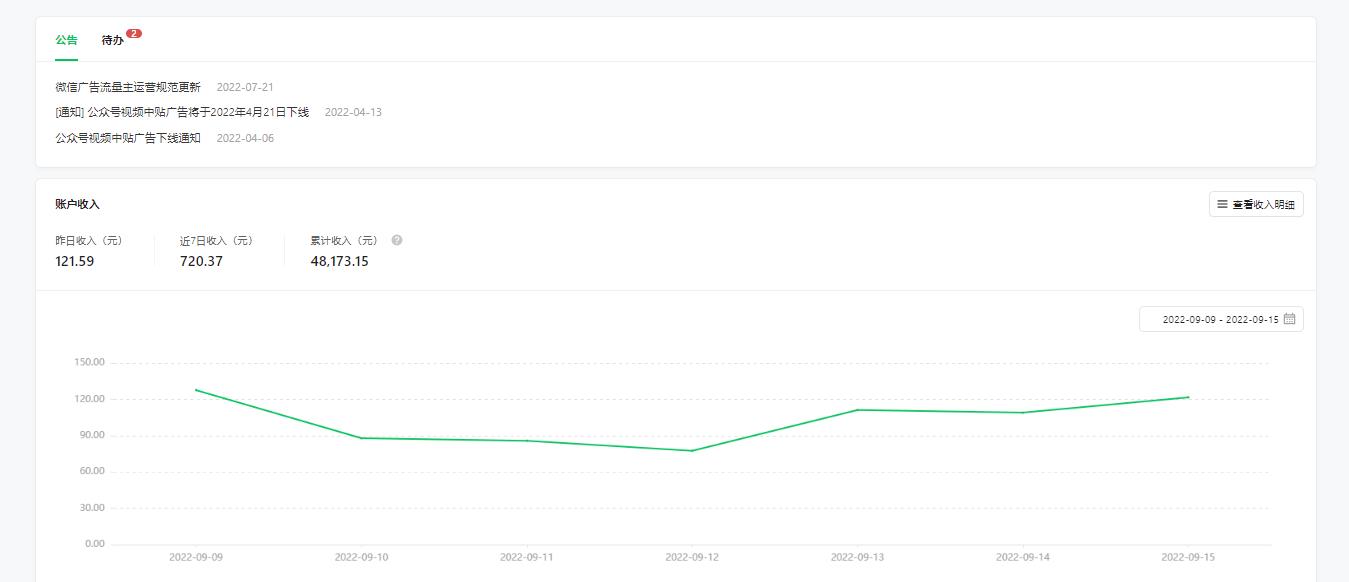This screenshot has width=1349, height=582.
Task: Open the 公众号视频中贴广告将于2022年4月21日下线 notice
Action: (182, 112)
